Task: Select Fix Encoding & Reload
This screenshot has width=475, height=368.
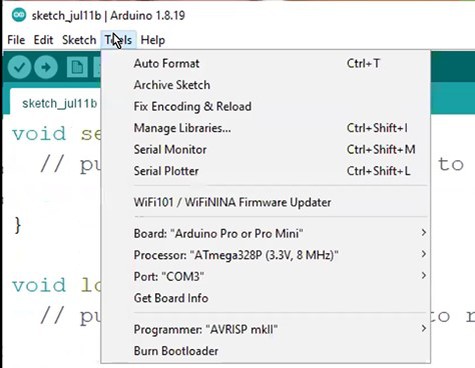Action: click(265, 106)
